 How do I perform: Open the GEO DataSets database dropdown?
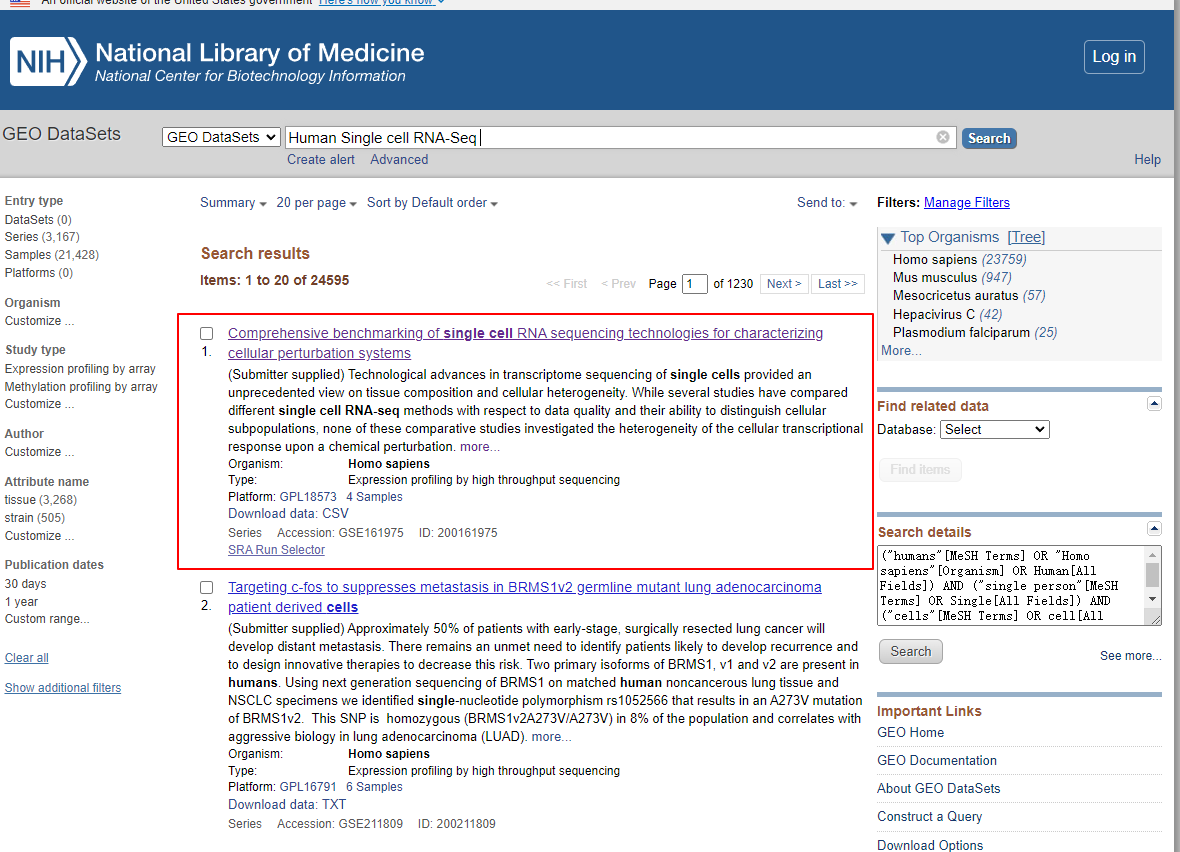(221, 137)
